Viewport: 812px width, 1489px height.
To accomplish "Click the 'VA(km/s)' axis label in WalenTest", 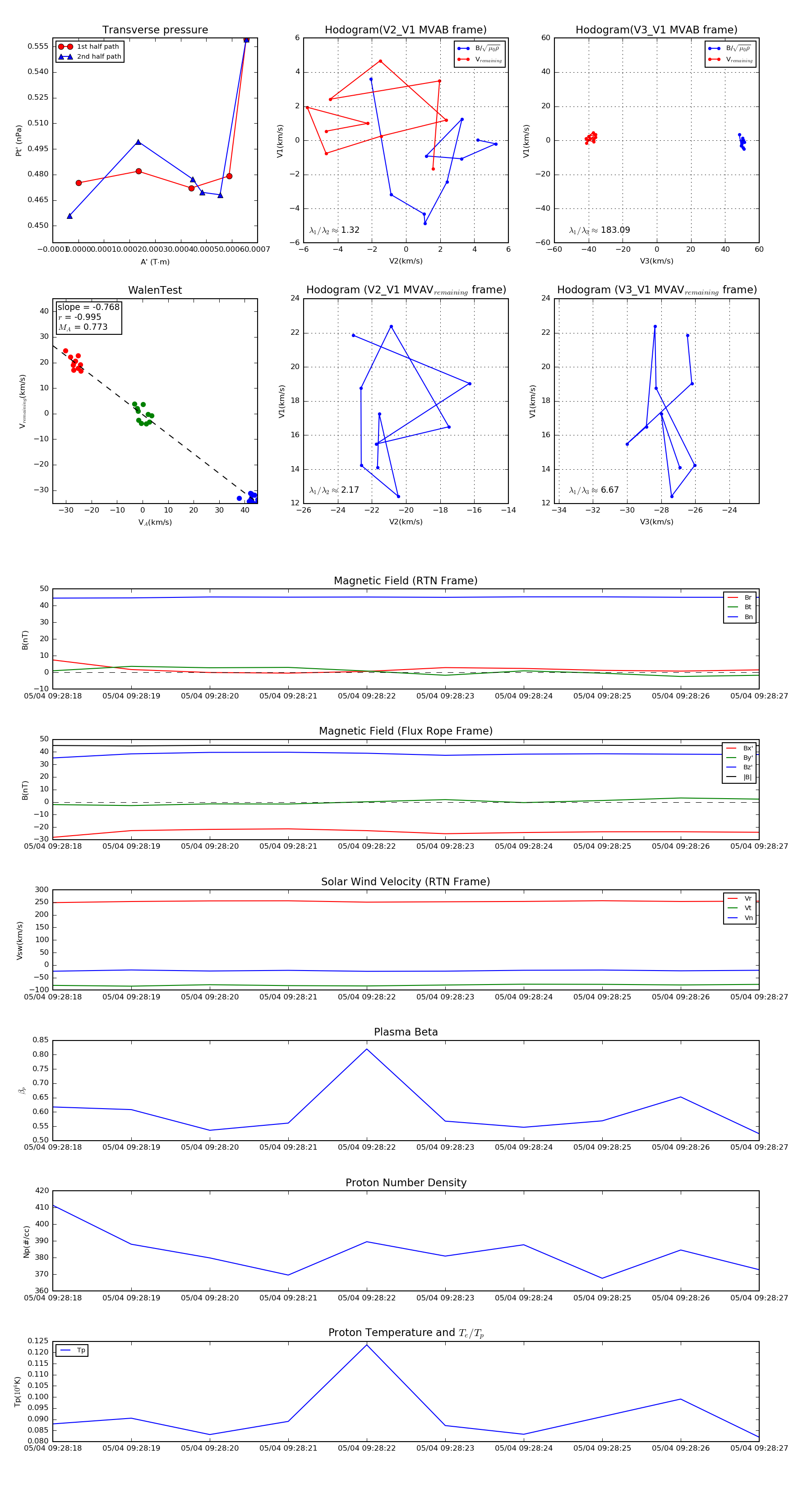I will click(x=155, y=523).
